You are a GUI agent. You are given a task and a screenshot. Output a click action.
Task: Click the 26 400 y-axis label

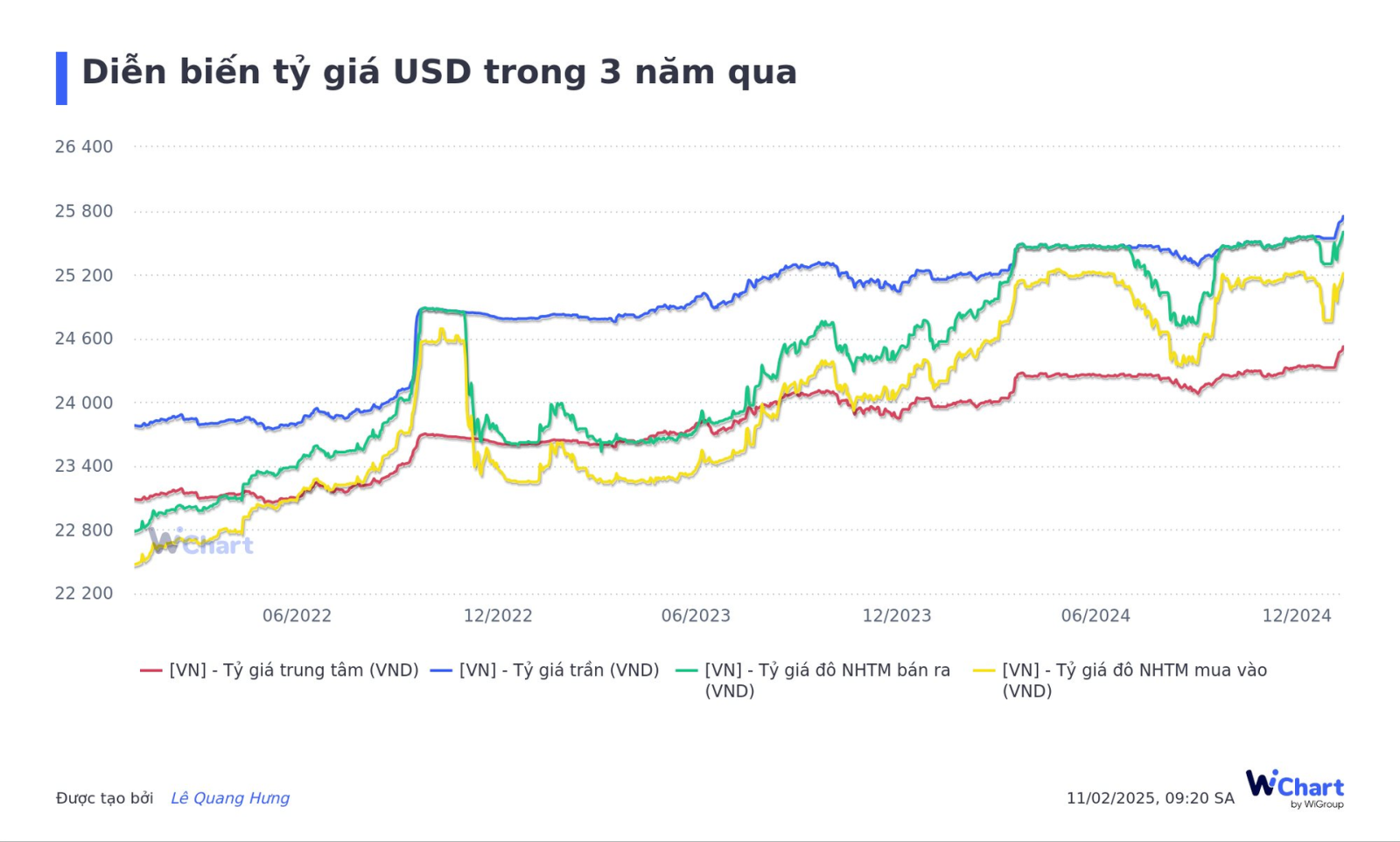[84, 147]
